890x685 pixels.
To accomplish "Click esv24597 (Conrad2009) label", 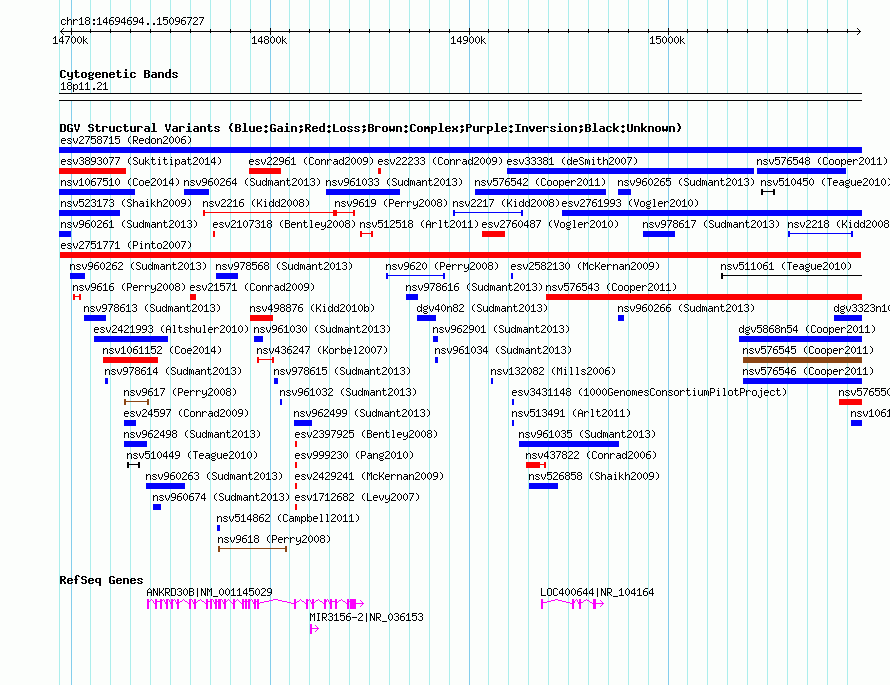I will (186, 413).
